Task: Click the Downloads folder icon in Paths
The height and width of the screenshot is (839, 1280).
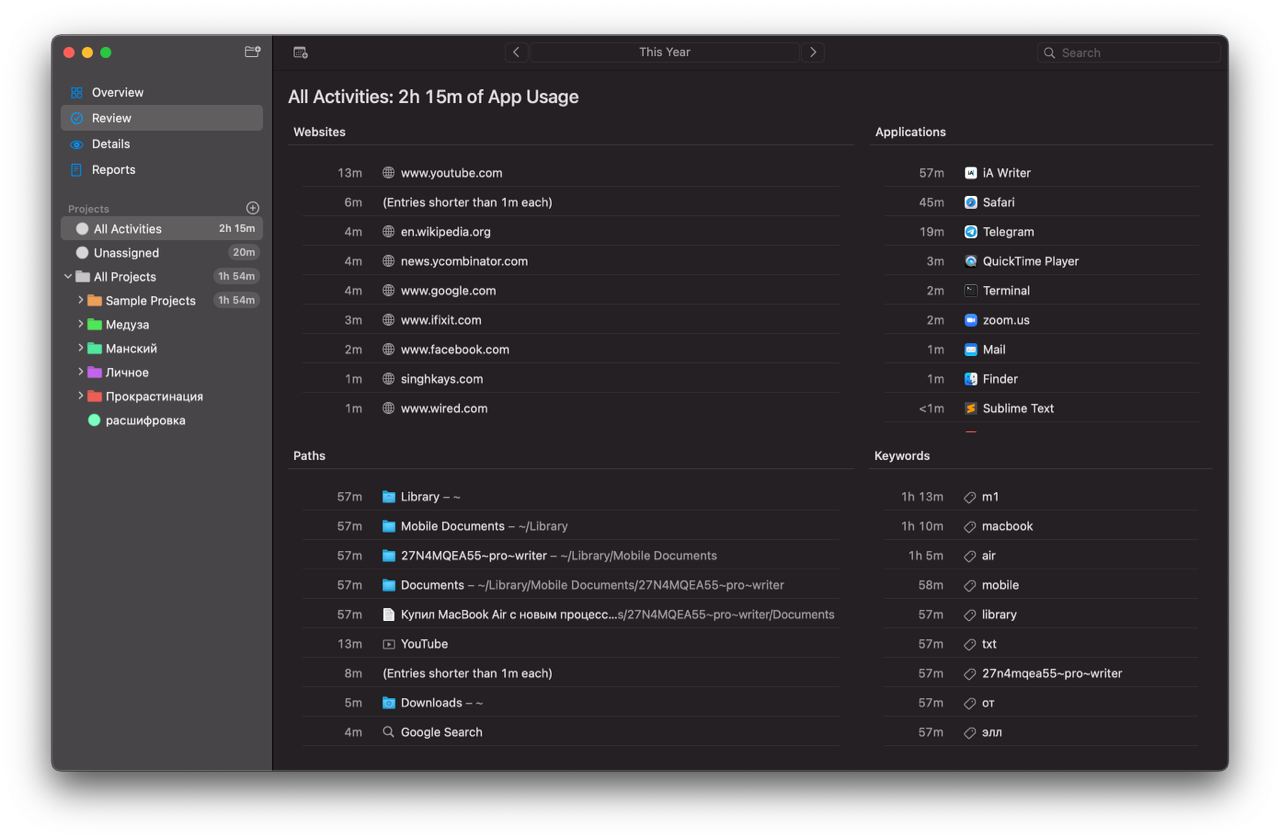Action: pos(389,703)
